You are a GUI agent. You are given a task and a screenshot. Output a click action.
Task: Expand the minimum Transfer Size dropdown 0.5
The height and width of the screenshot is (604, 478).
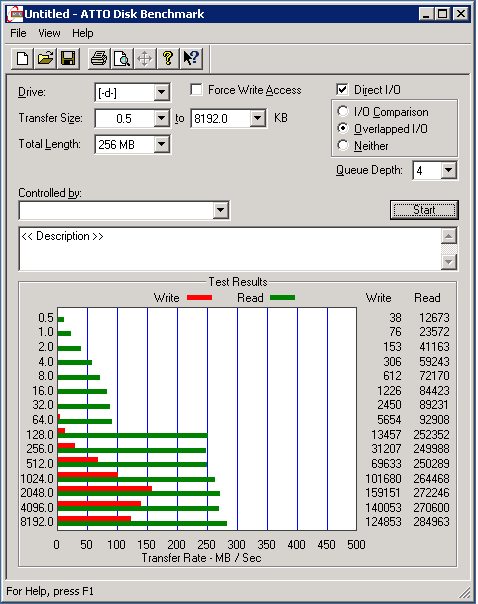(161, 118)
